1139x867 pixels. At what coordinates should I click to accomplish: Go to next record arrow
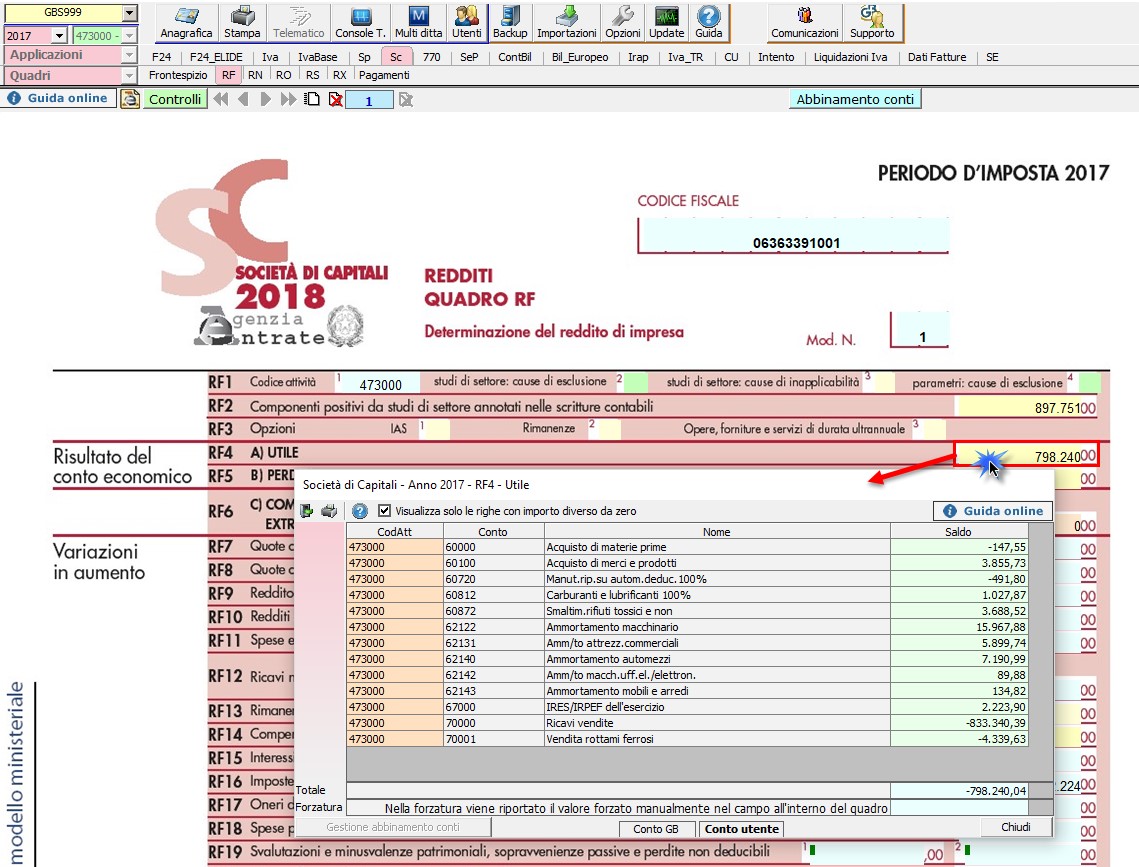tap(265, 99)
